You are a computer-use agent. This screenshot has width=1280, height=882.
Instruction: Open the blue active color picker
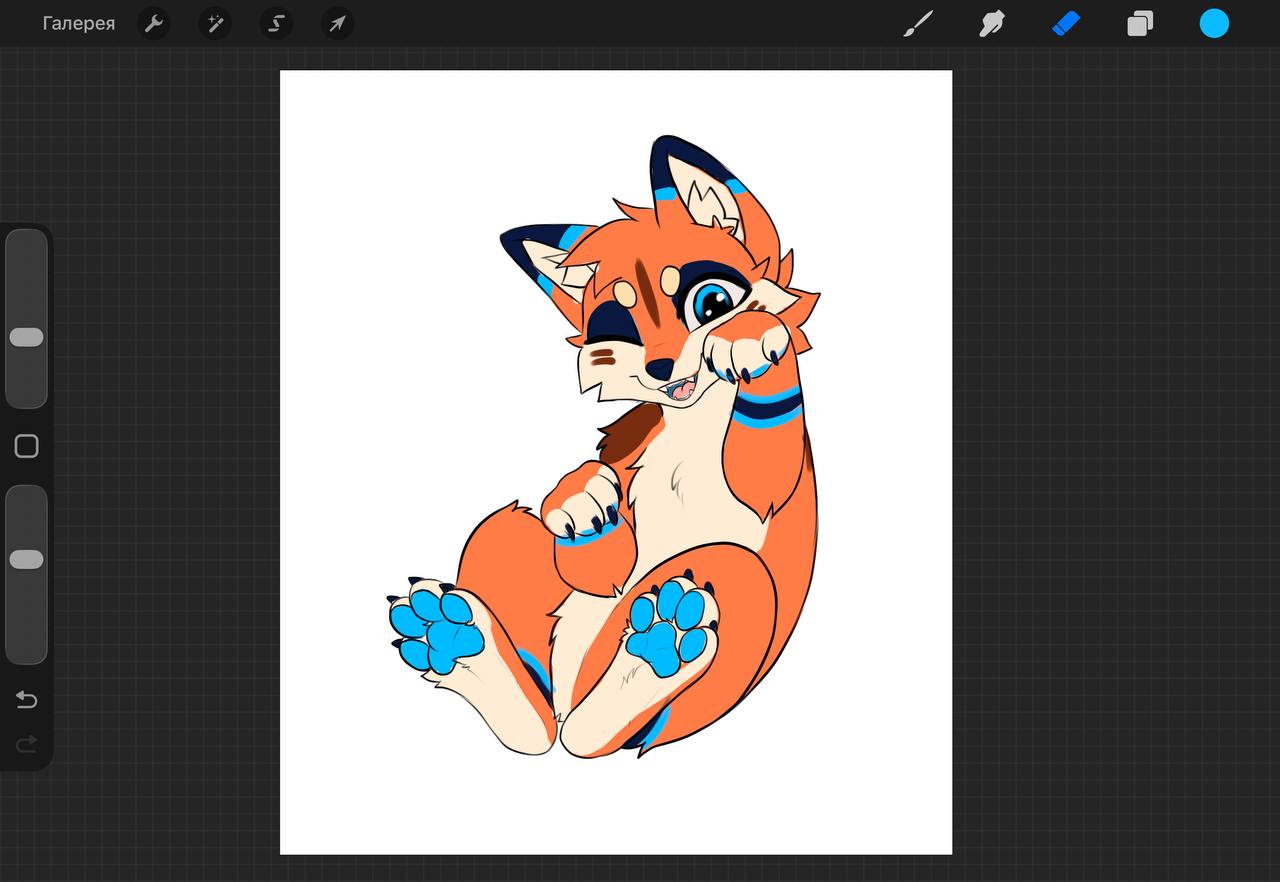coord(1214,23)
